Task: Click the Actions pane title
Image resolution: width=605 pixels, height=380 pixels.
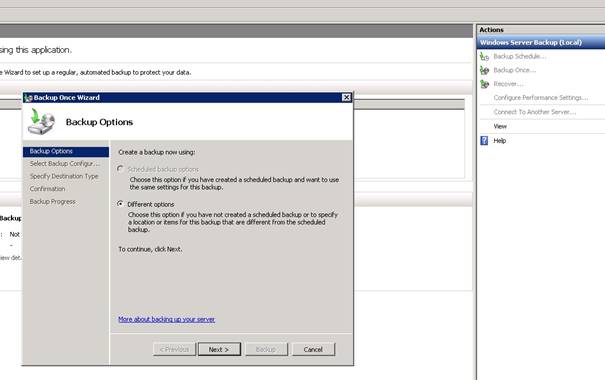Action: pos(491,30)
